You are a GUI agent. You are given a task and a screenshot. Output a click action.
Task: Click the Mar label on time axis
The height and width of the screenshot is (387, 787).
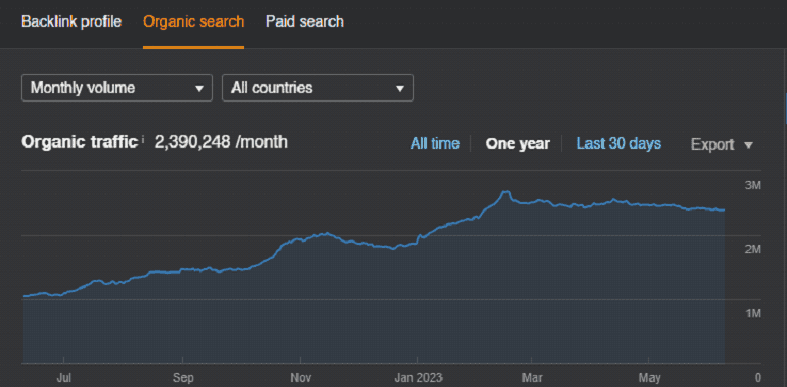coord(532,378)
